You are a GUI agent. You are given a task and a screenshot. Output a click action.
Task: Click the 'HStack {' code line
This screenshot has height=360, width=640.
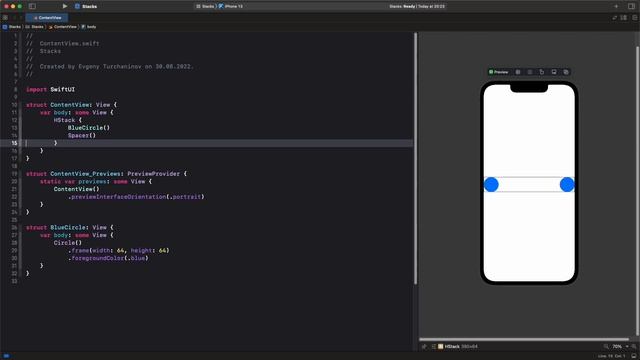68,120
